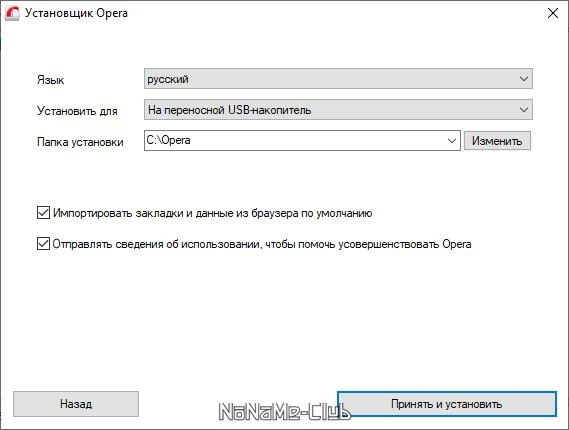Close the Opera installer window
Image resolution: width=569 pixels, height=430 pixels.
pos(552,13)
